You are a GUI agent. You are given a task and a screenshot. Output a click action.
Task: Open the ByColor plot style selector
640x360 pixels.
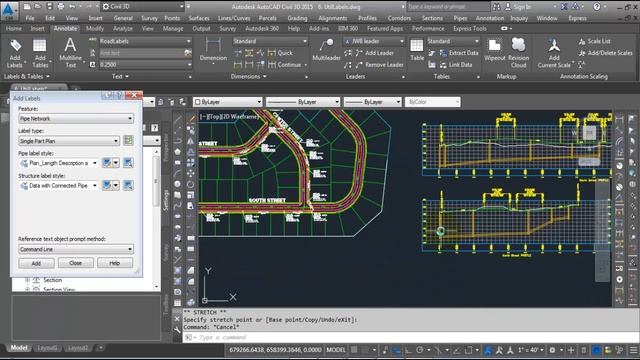point(433,102)
